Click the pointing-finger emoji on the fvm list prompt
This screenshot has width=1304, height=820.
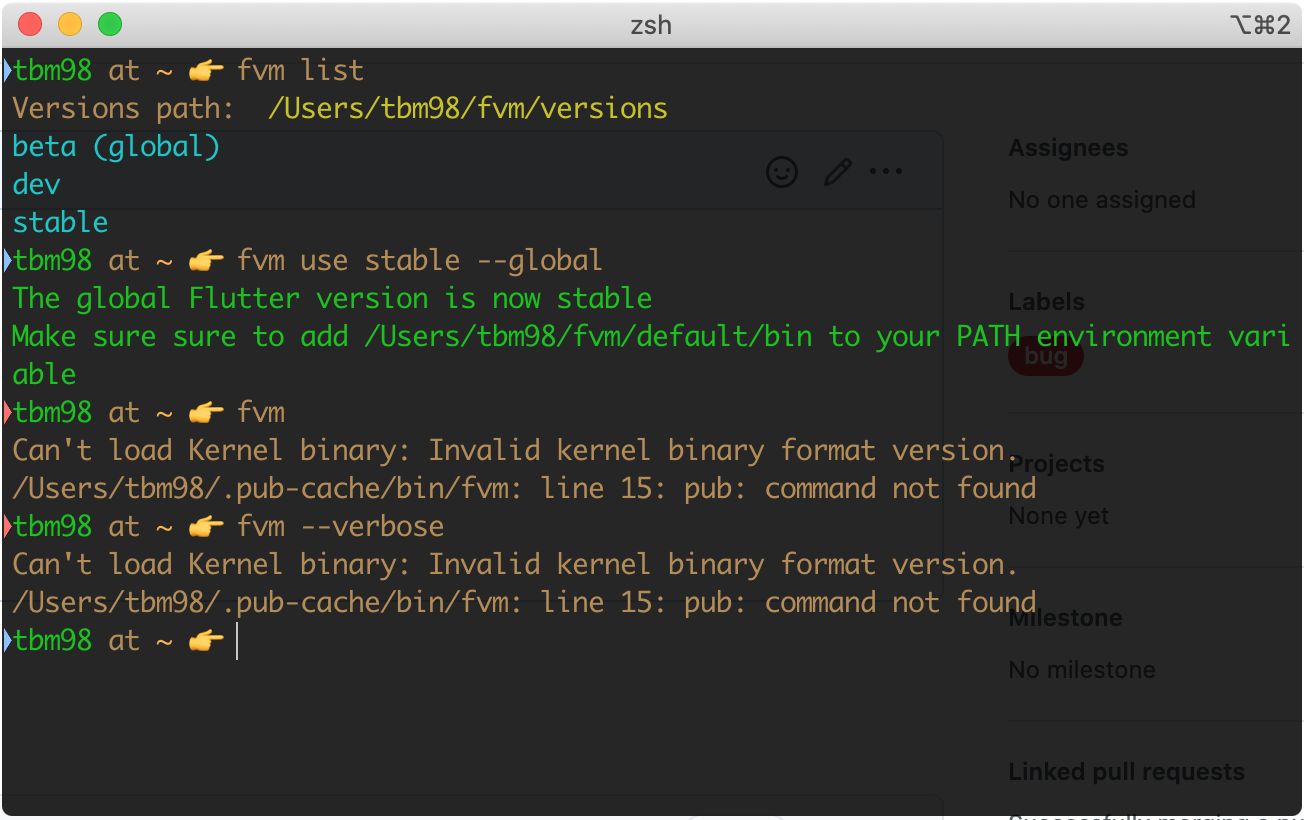[205, 70]
